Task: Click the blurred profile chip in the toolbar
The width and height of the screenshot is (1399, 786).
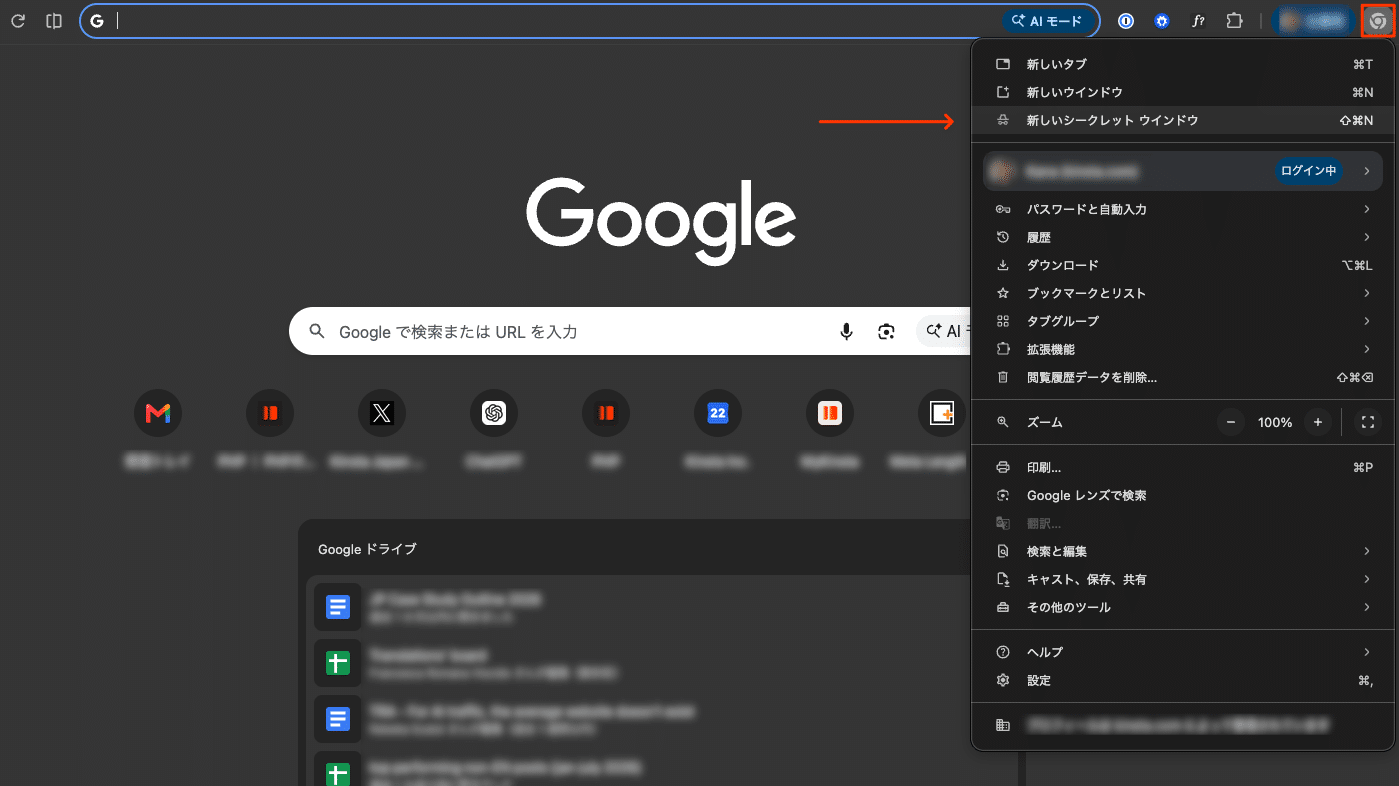Action: [1315, 20]
